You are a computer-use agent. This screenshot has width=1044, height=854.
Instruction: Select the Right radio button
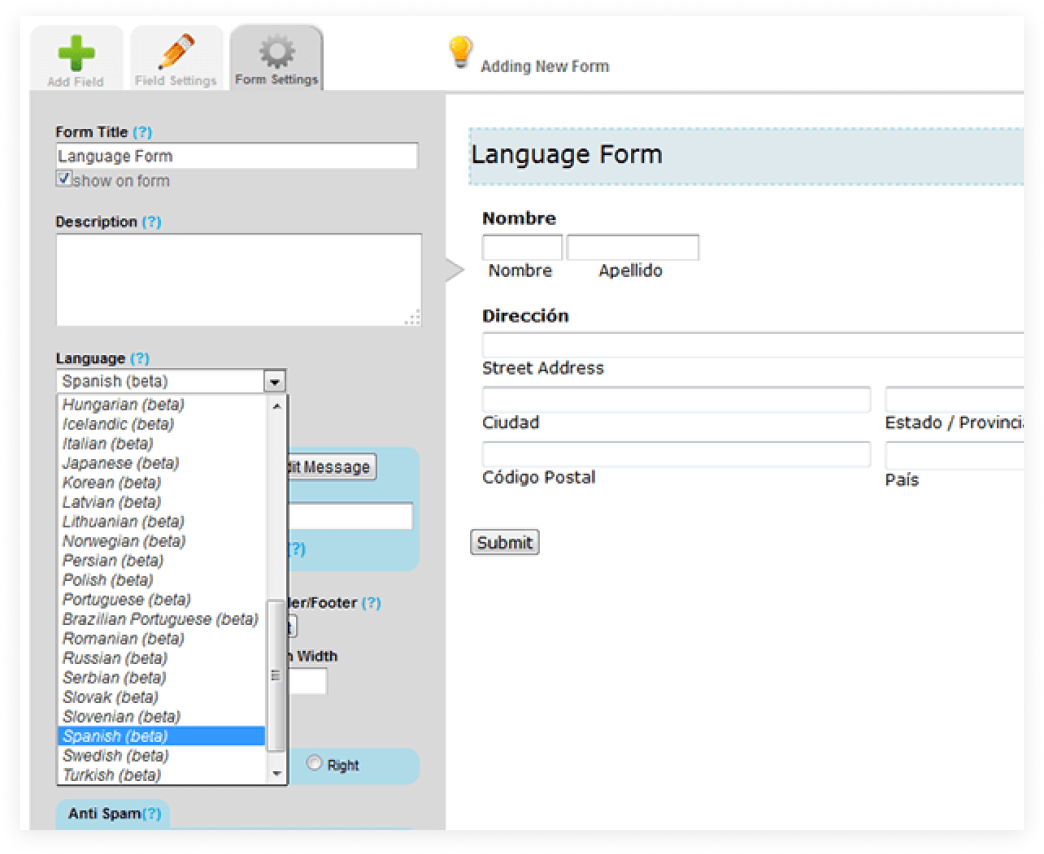point(314,763)
